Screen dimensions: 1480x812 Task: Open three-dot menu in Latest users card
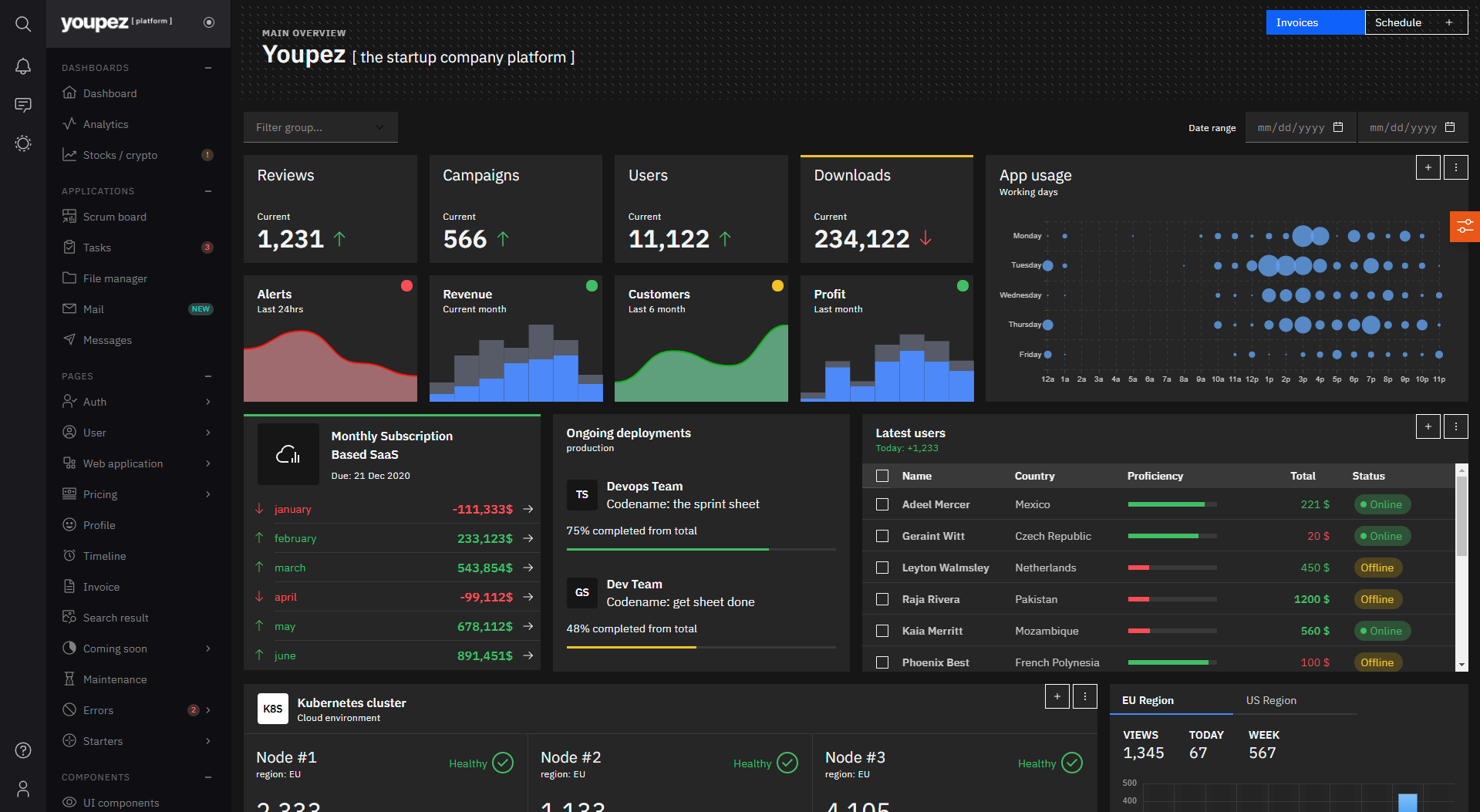tap(1455, 426)
